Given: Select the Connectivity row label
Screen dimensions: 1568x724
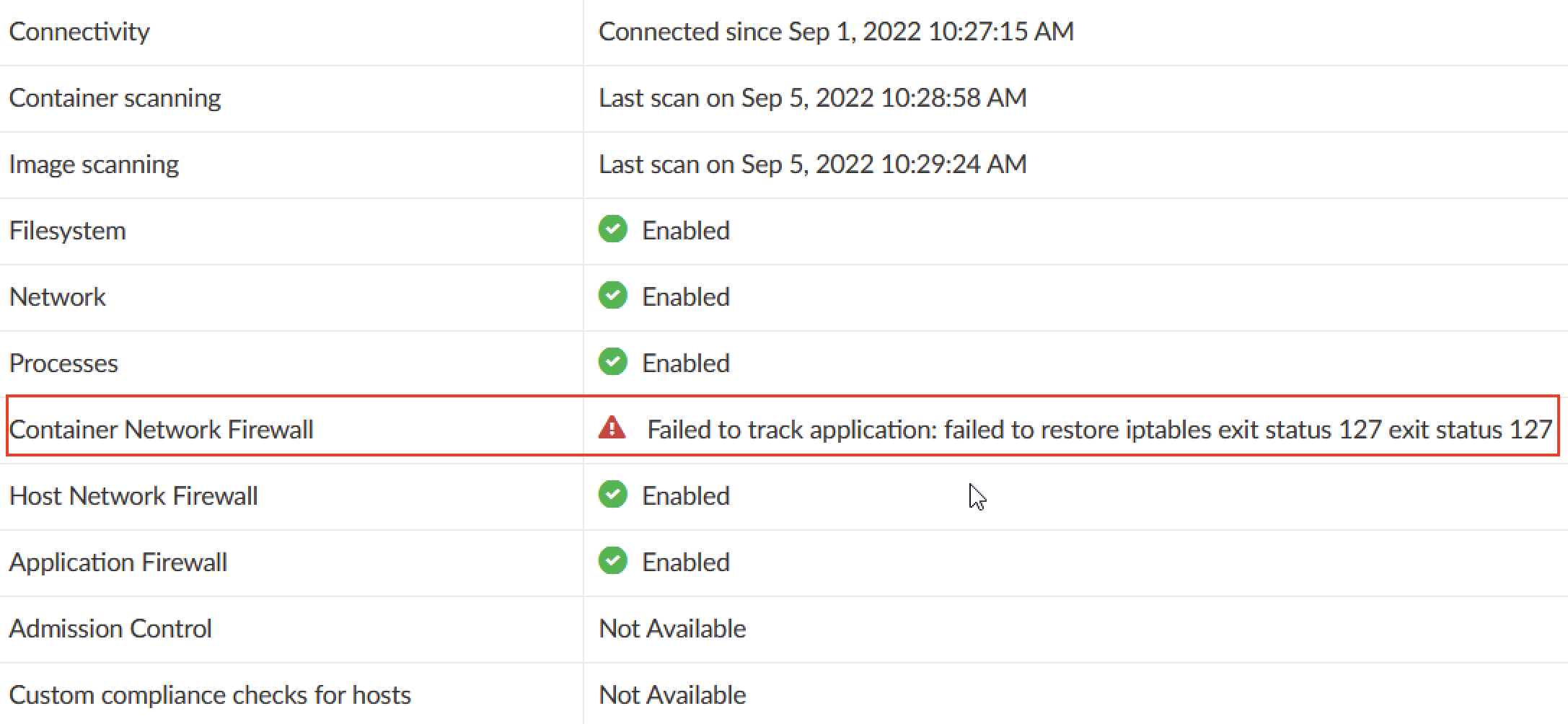Looking at the screenshot, I should (x=79, y=32).
